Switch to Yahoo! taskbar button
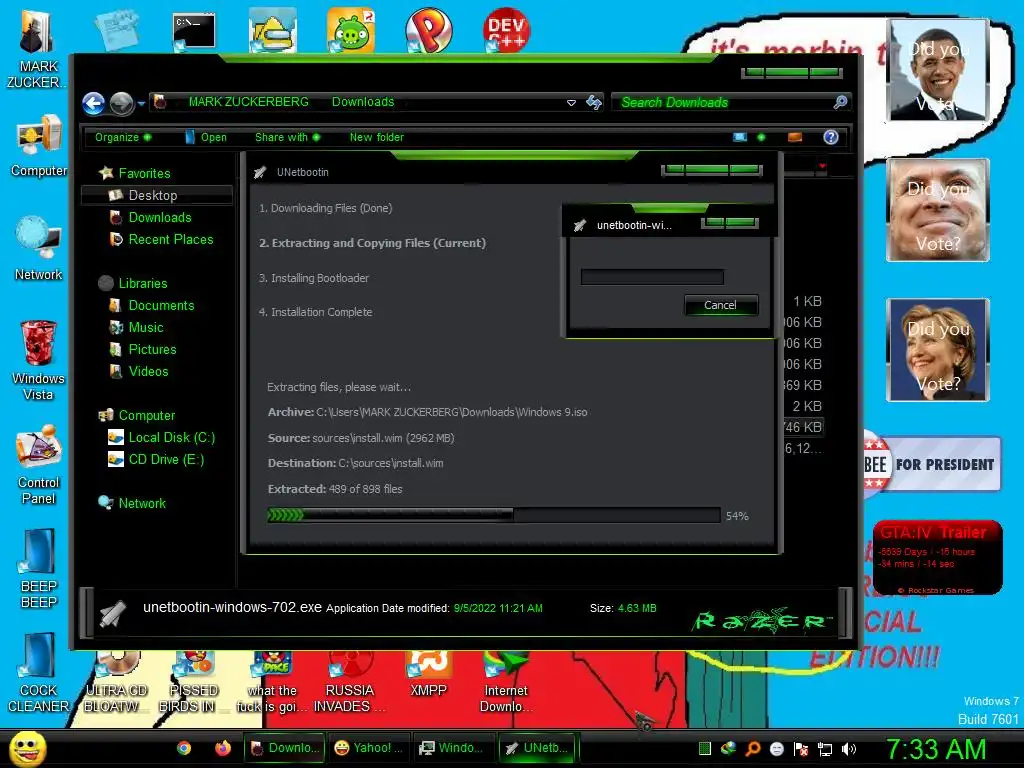The height and width of the screenshot is (768, 1024). click(368, 748)
